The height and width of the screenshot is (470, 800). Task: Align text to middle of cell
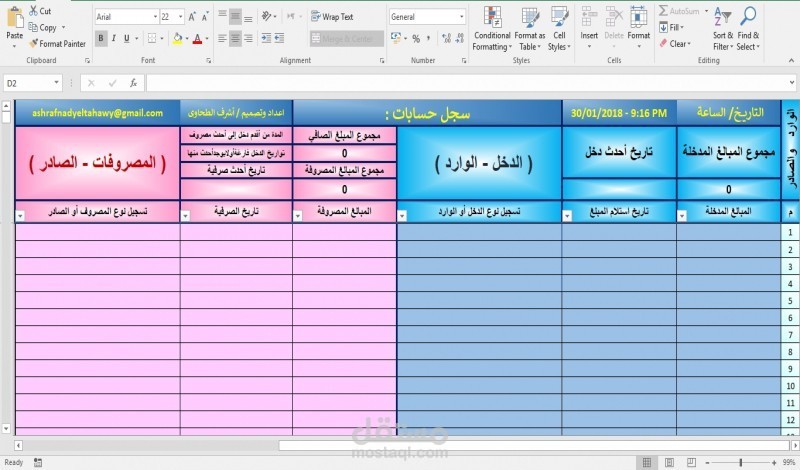(235, 17)
